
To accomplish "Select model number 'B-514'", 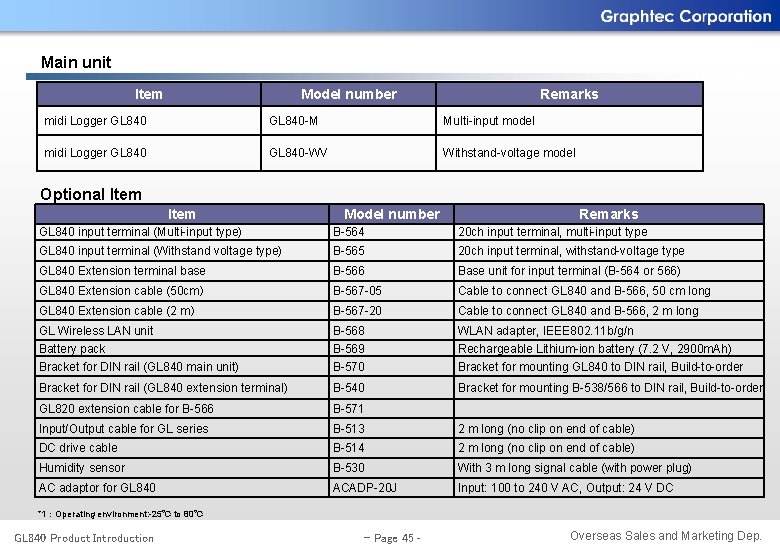I will click(349, 448).
